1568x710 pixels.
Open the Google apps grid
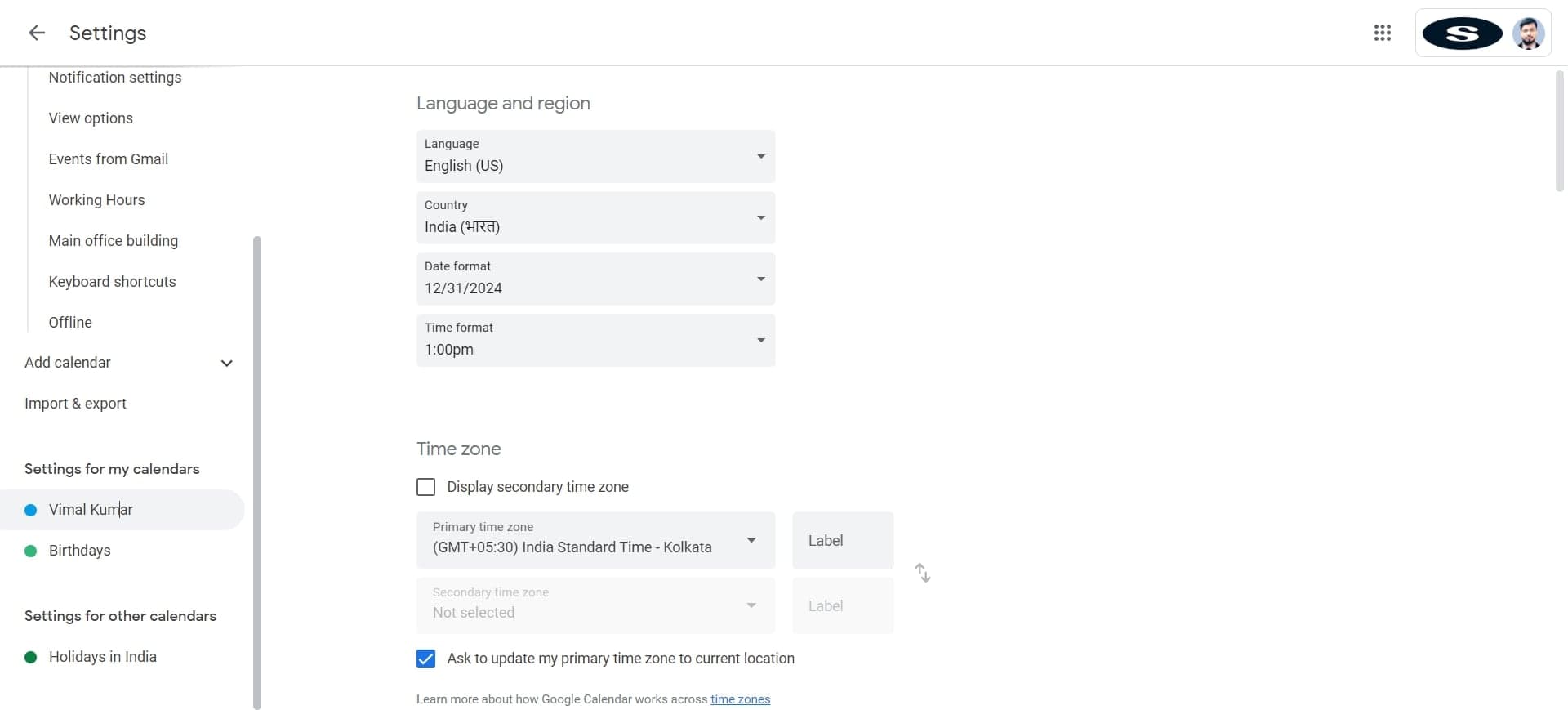coord(1383,33)
